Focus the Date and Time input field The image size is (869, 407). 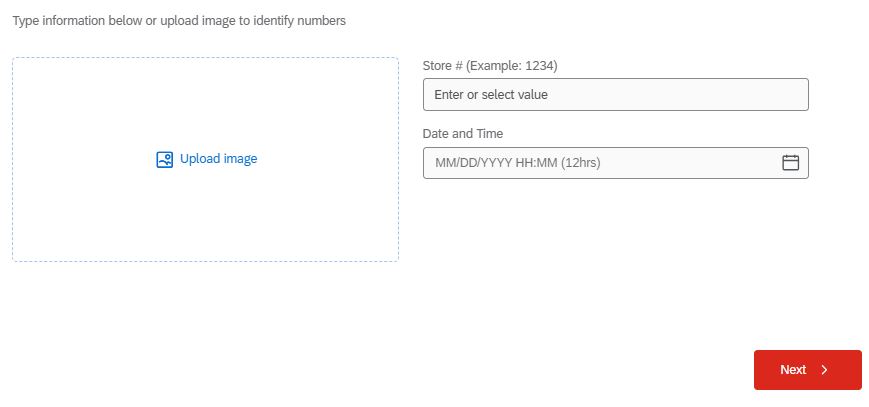coord(600,163)
